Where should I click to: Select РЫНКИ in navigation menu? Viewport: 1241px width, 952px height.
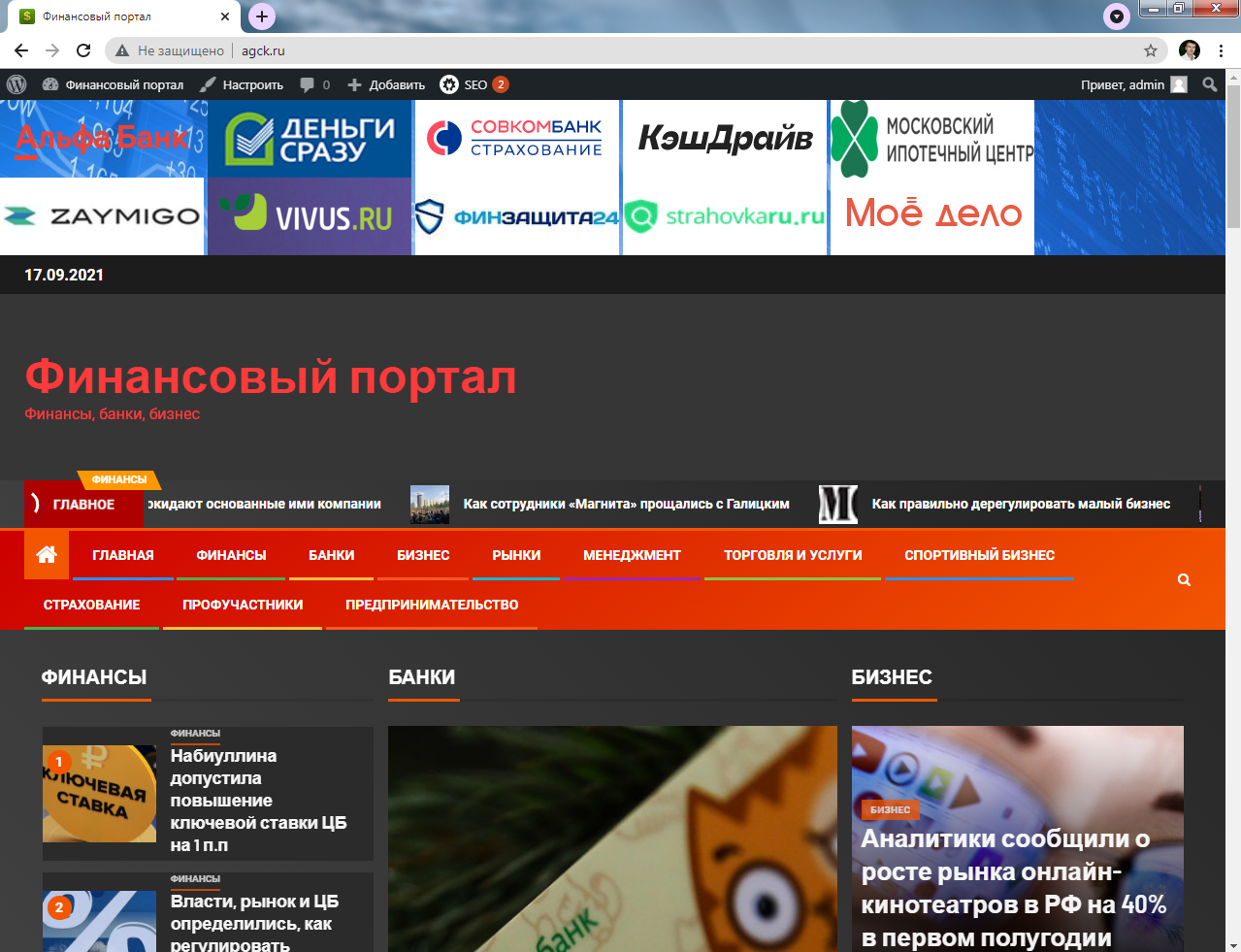tap(516, 555)
